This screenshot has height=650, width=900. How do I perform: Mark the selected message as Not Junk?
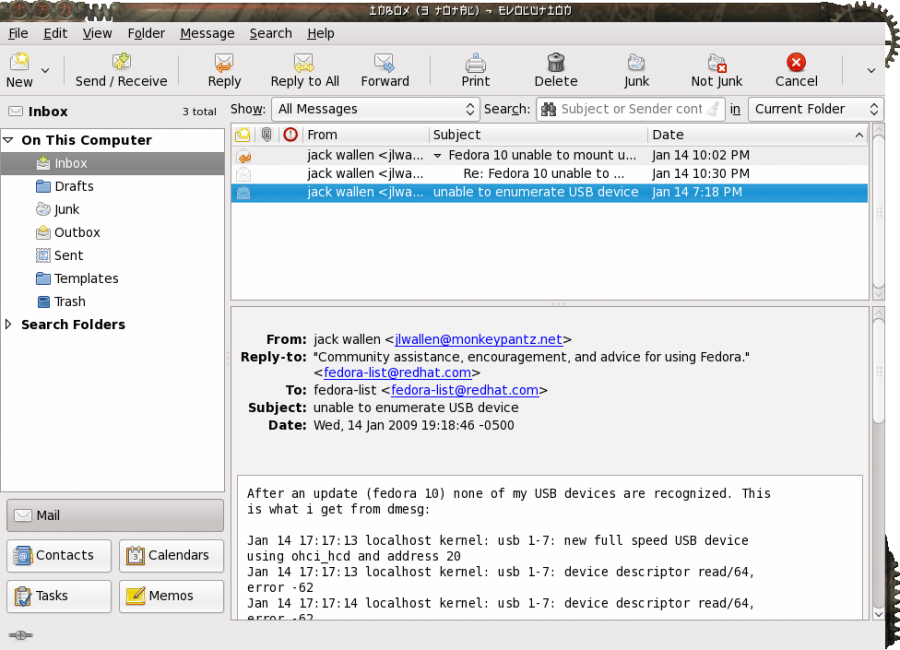tap(716, 70)
